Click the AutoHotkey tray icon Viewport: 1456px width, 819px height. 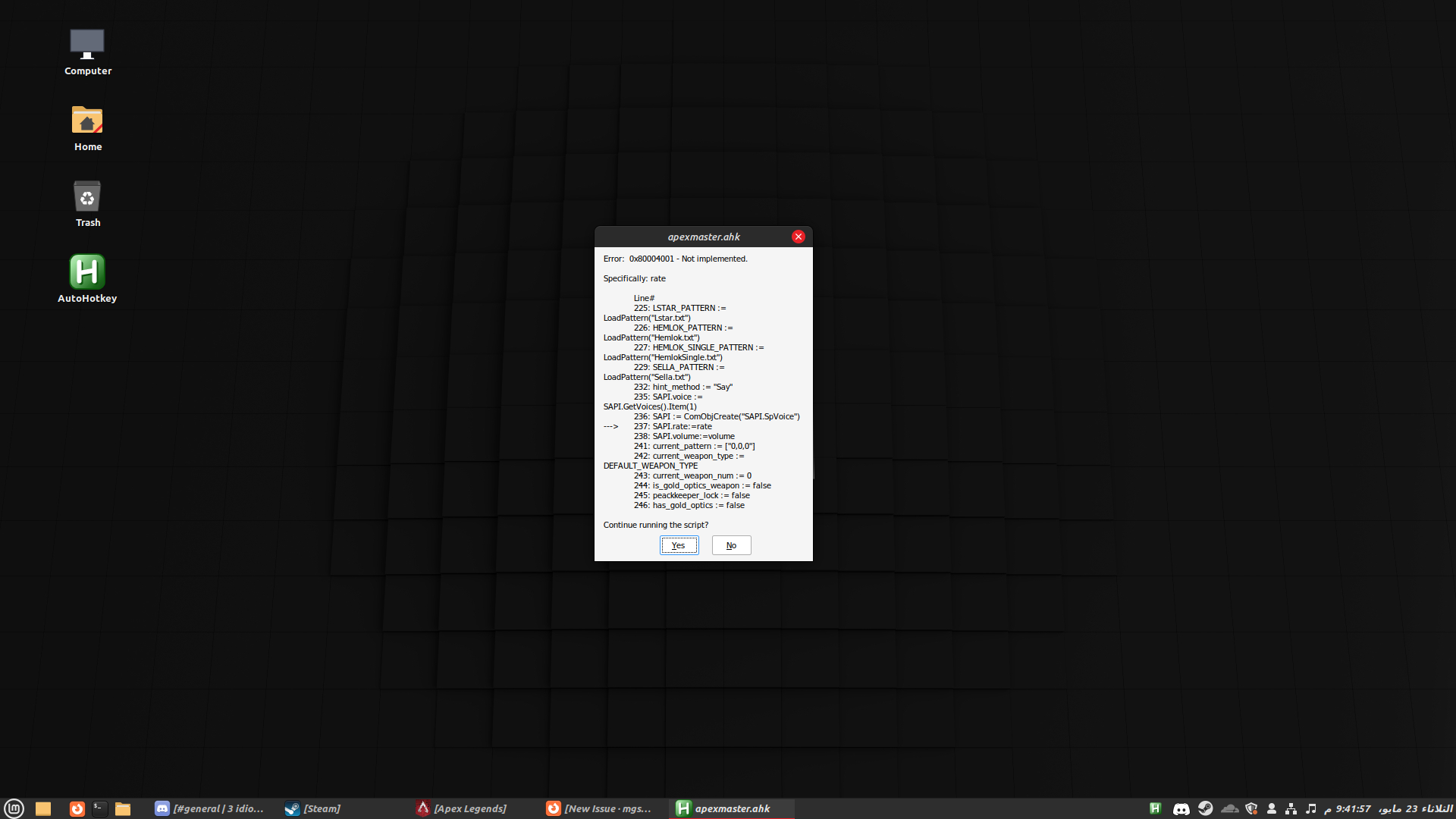coord(1155,808)
